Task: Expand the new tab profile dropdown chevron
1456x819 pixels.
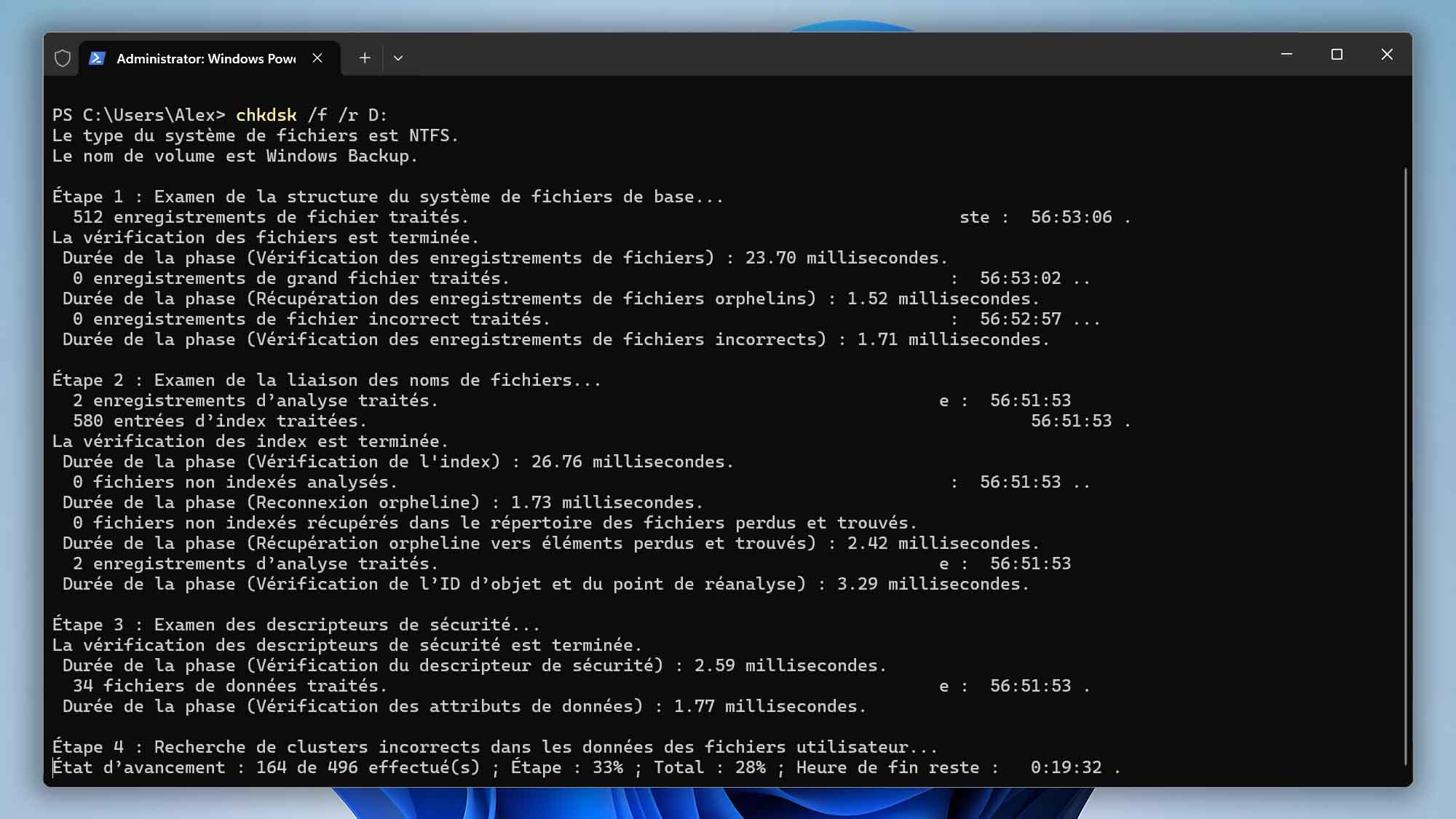Action: pyautogui.click(x=398, y=58)
